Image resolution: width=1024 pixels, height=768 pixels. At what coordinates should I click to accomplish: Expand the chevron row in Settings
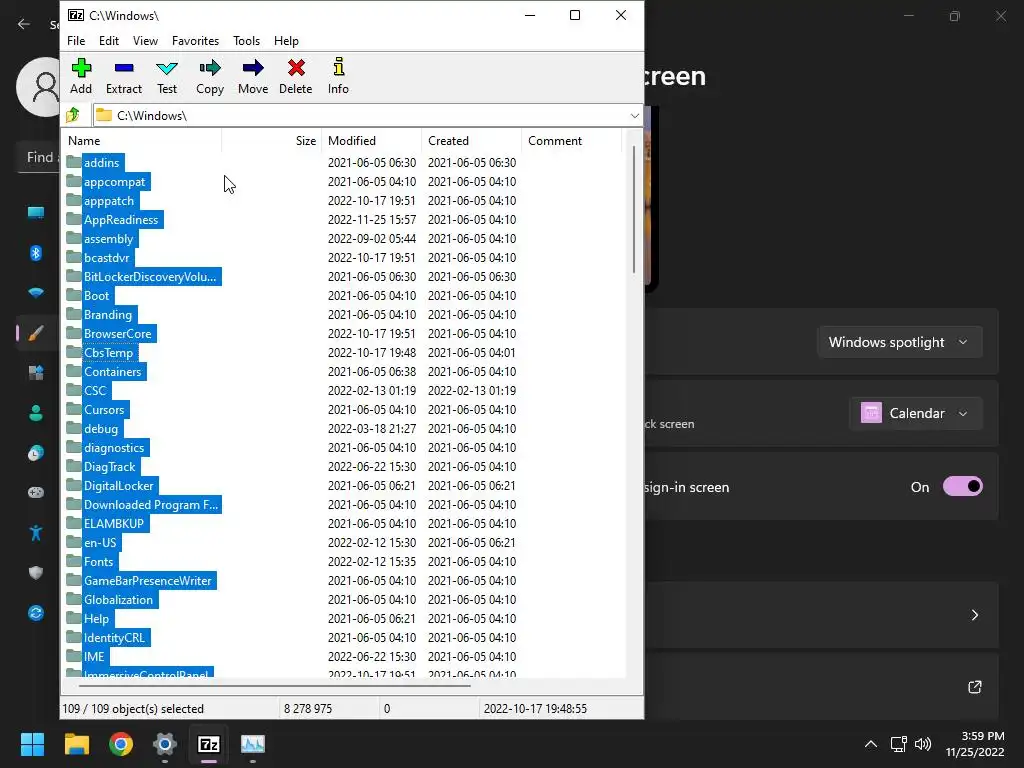click(x=974, y=615)
